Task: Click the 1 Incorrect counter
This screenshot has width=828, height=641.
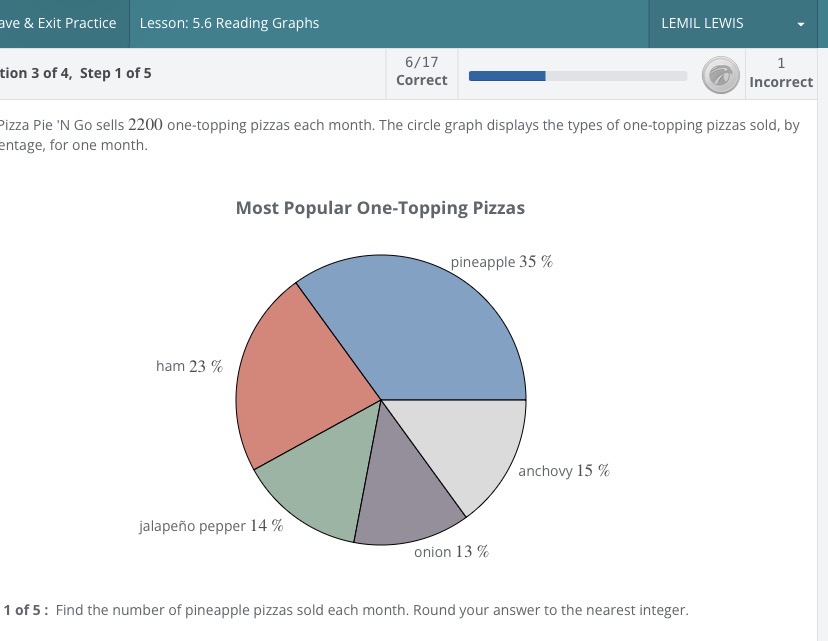Action: coord(781,69)
